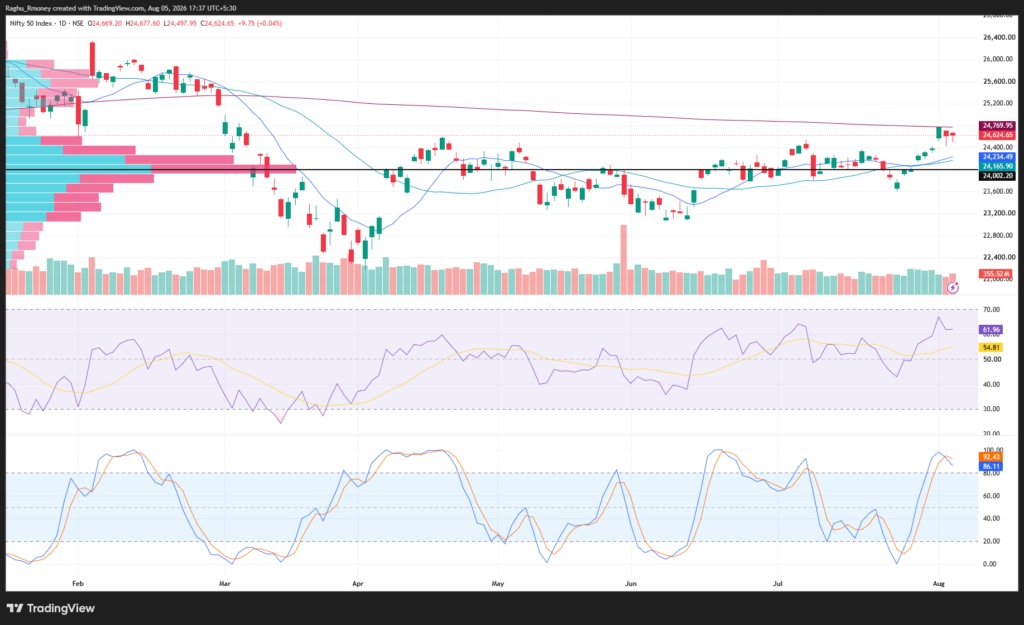Screen dimensions: 1024x625
Task: Click the purple 61.96 RSI value label
Action: click(991, 330)
